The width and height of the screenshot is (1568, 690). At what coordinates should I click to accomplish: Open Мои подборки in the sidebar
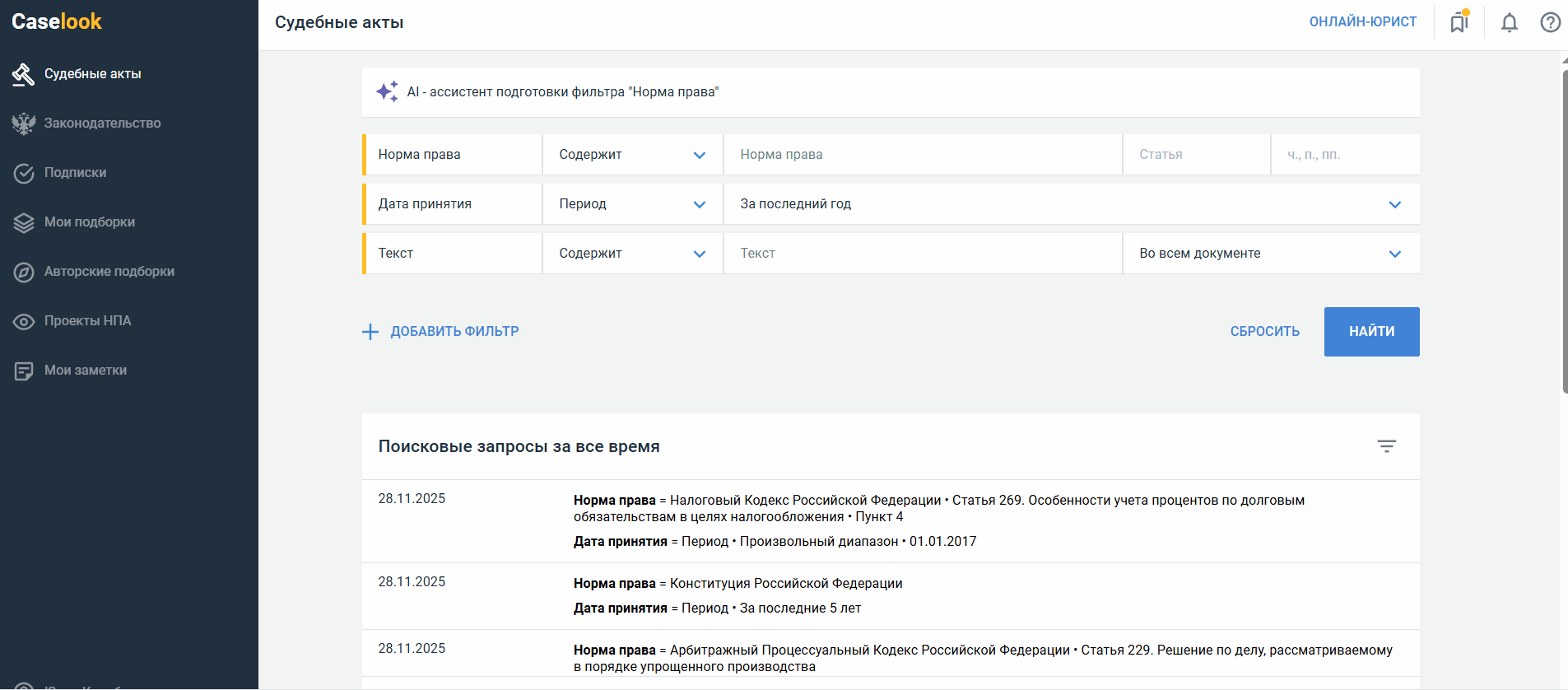tap(89, 222)
